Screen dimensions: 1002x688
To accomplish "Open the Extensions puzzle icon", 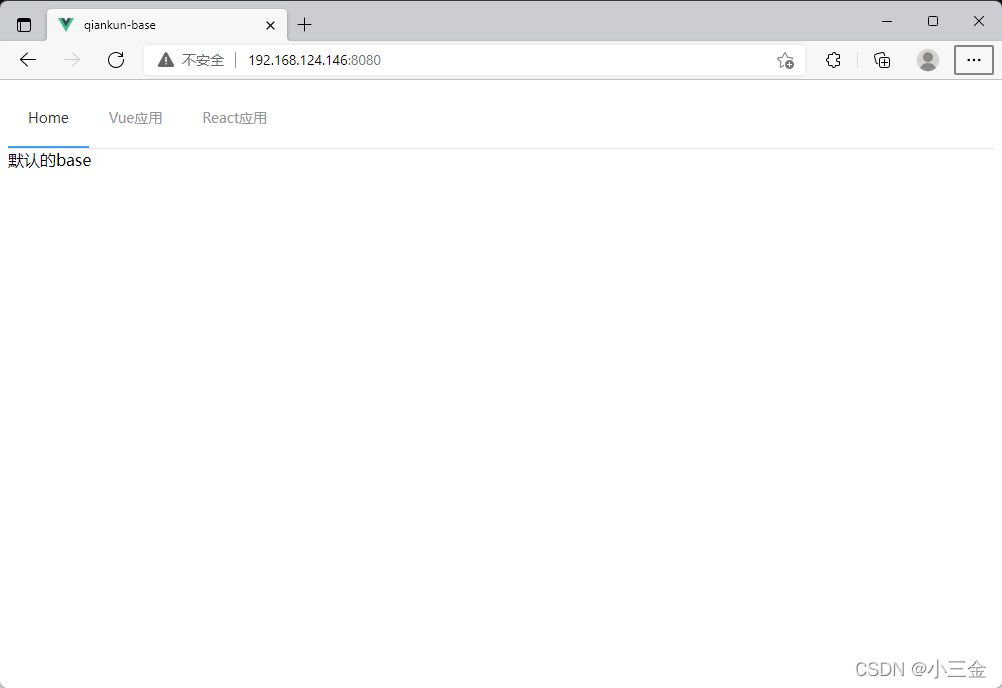I will (833, 60).
